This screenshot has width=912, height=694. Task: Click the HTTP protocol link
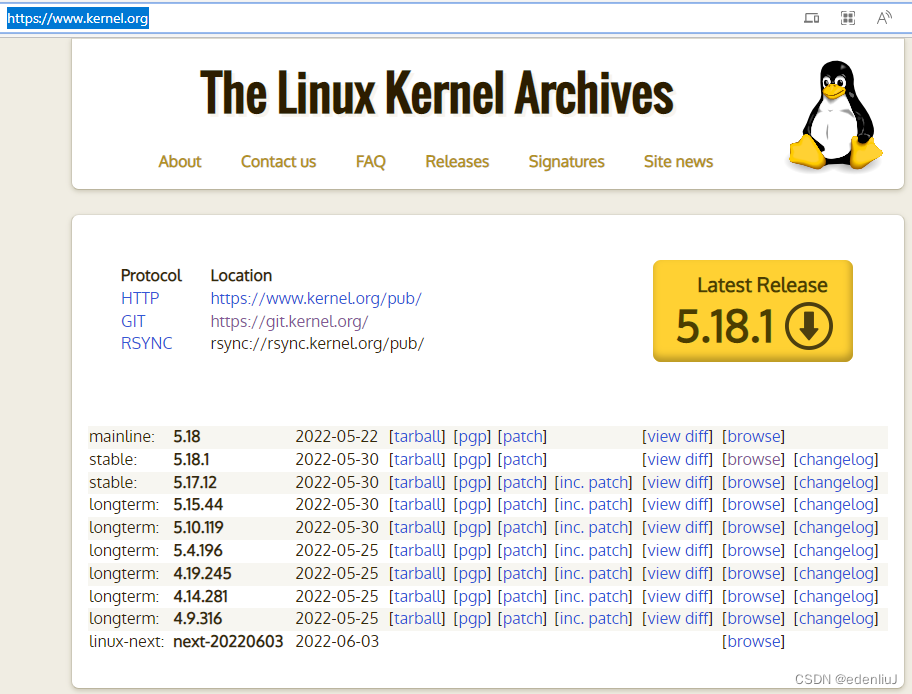[x=140, y=298]
